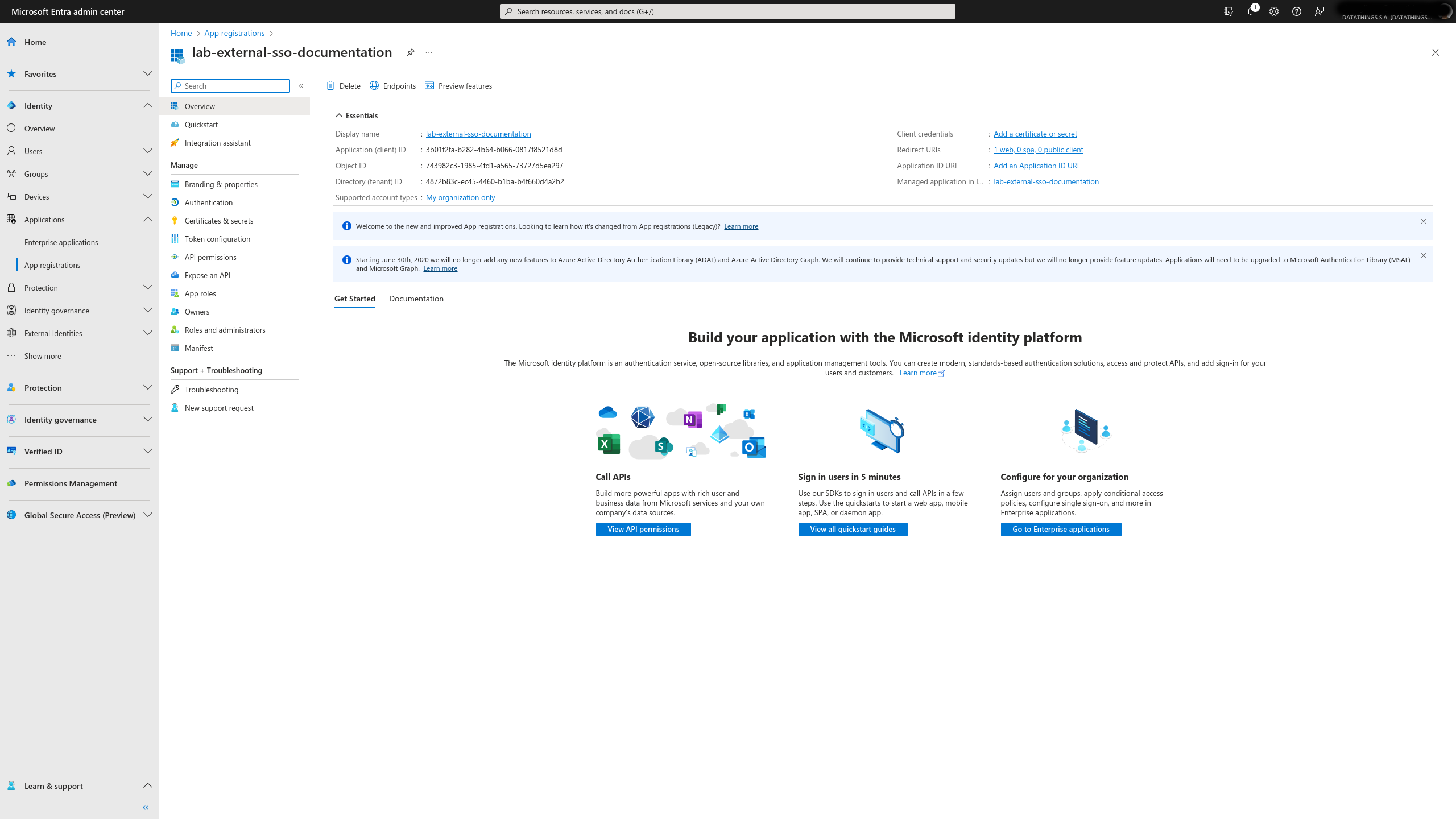1456x819 pixels.
Task: Focus the app menu Search box
Action: pos(230,86)
